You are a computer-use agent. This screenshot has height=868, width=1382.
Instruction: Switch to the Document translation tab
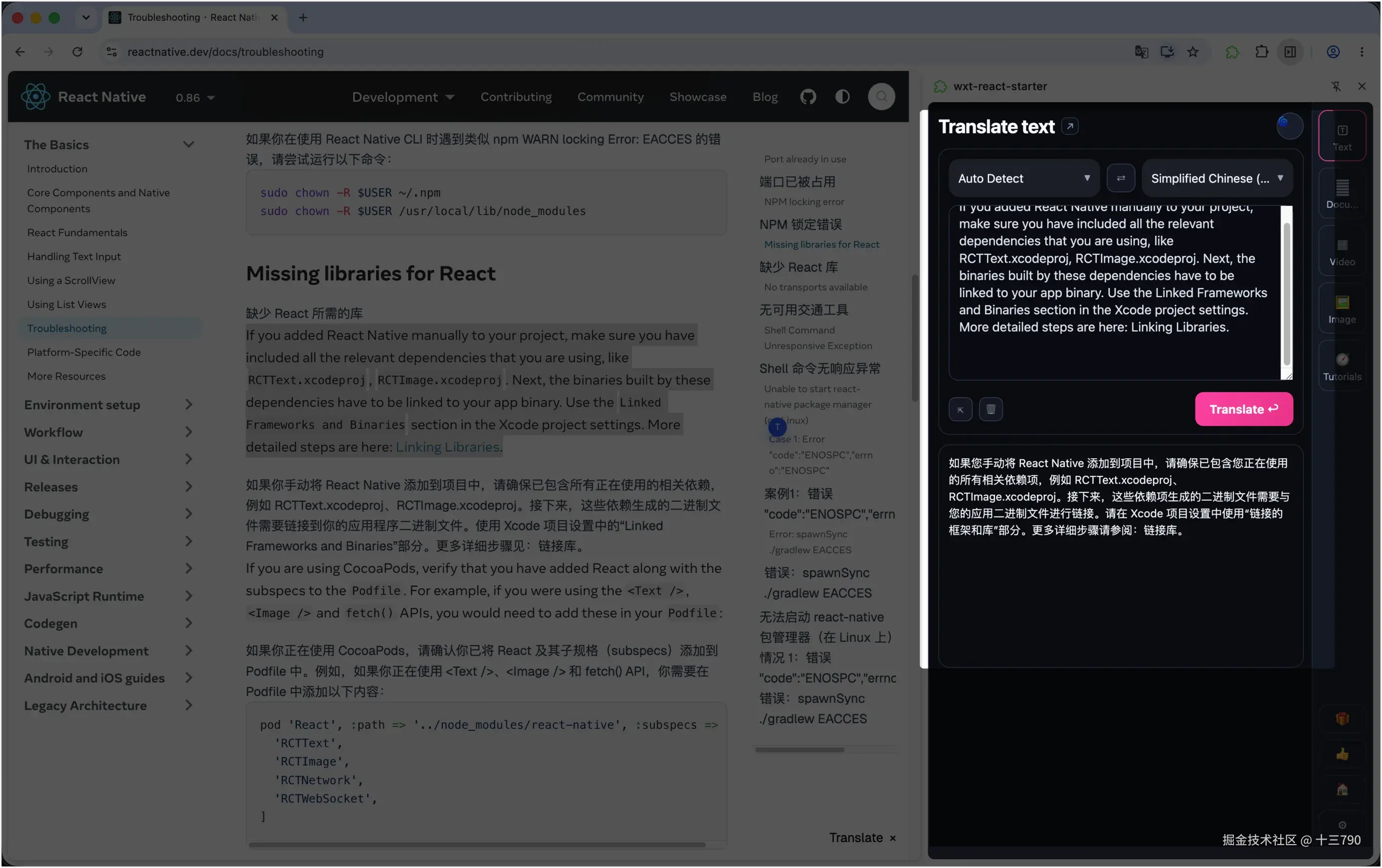pyautogui.click(x=1341, y=194)
